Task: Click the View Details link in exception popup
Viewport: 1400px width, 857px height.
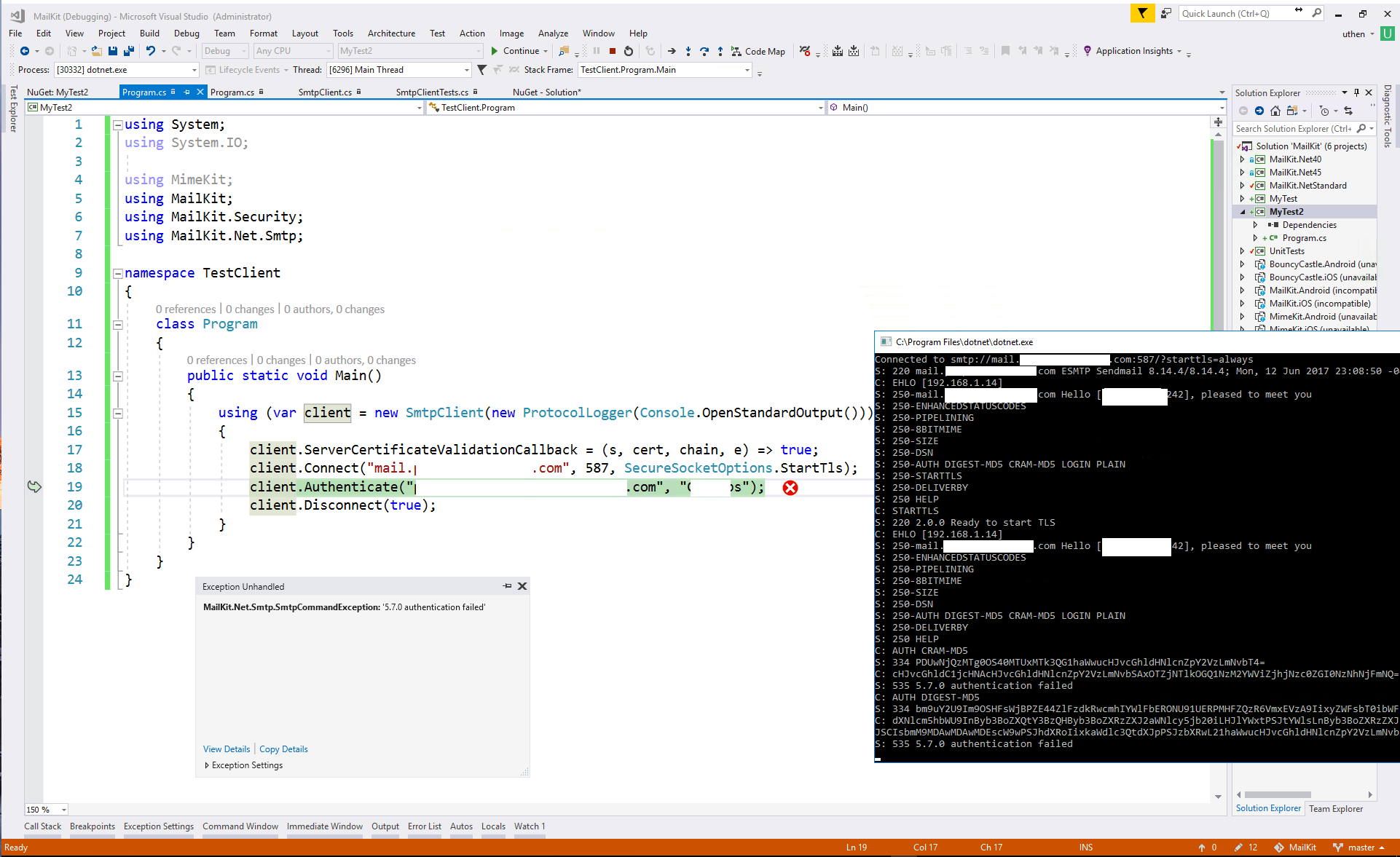Action: pyautogui.click(x=226, y=749)
